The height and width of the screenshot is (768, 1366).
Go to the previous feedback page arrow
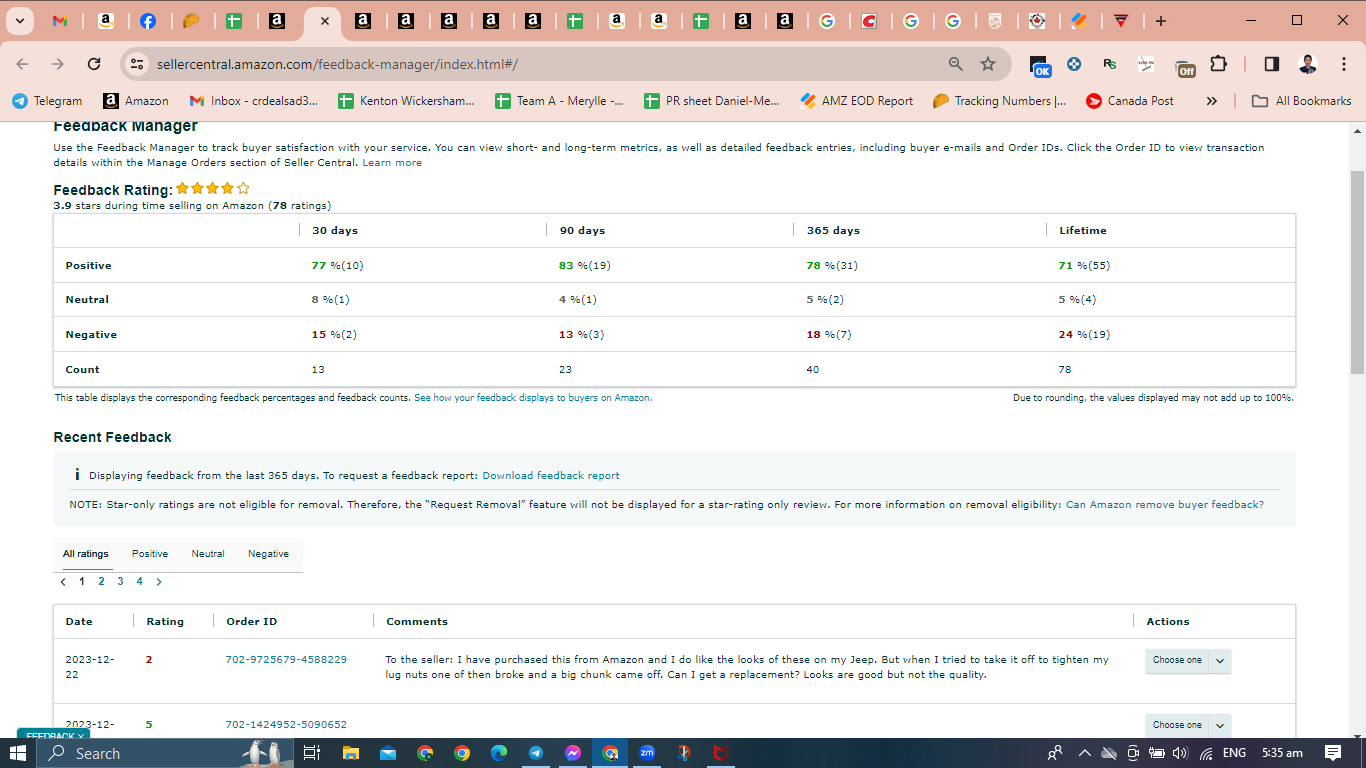pyautogui.click(x=63, y=581)
